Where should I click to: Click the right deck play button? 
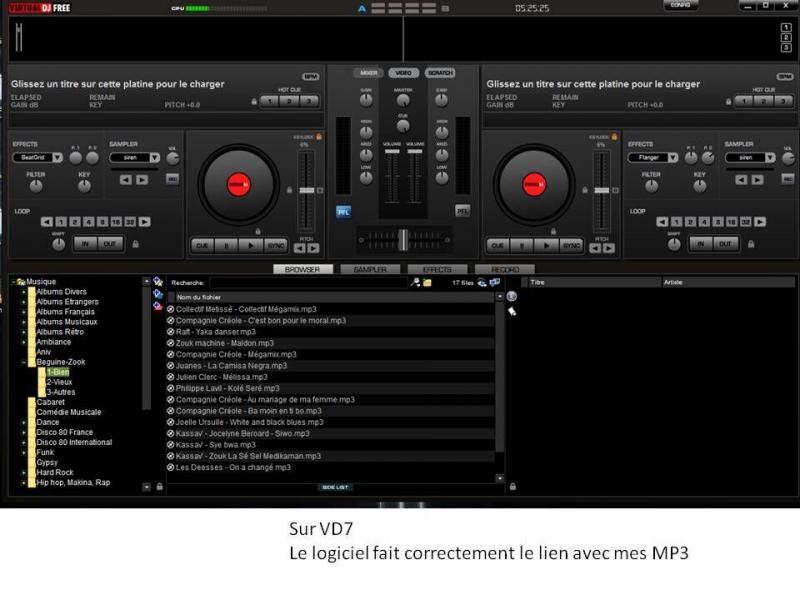point(546,246)
